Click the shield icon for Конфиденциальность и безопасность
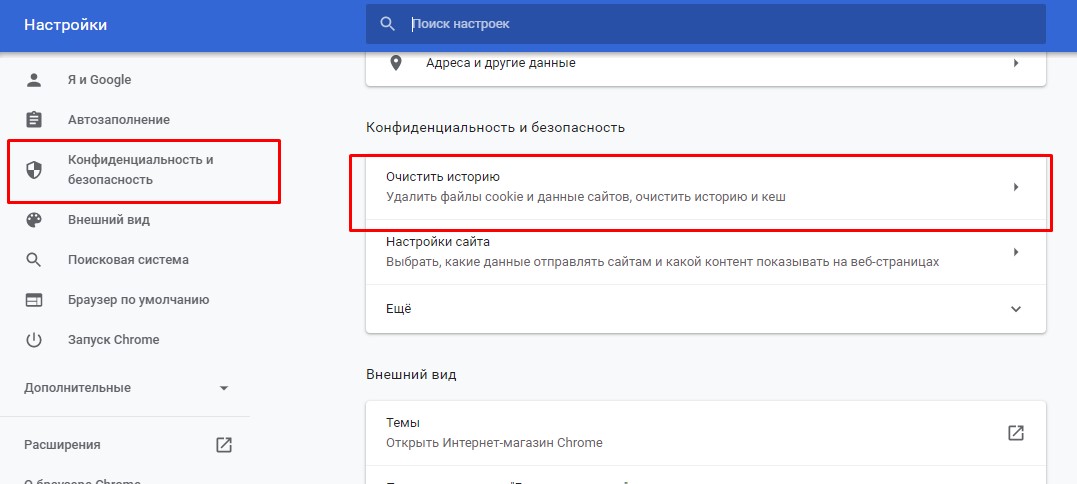This screenshot has width=1077, height=484. click(34, 170)
